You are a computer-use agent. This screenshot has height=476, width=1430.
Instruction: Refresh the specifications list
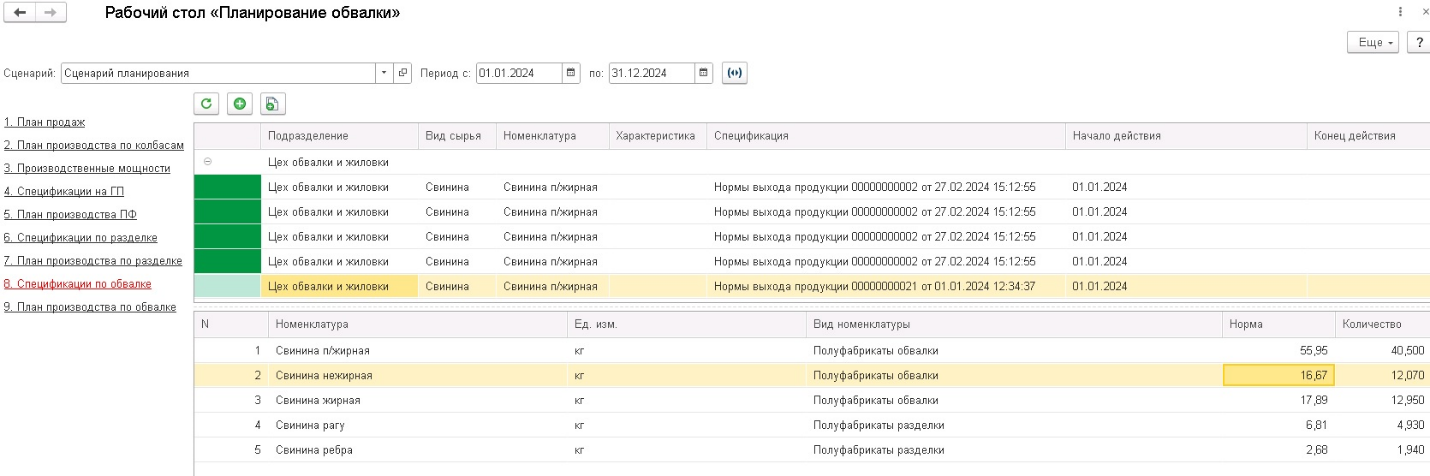click(x=206, y=103)
